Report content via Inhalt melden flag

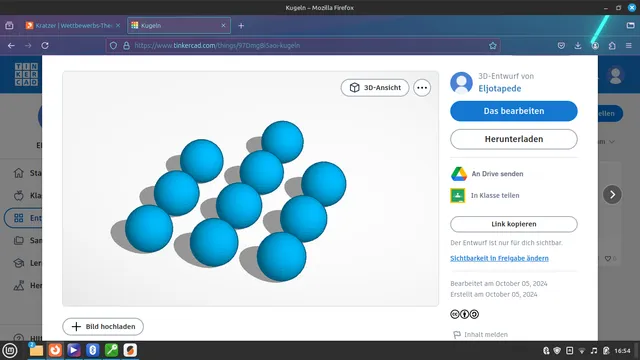click(x=480, y=335)
